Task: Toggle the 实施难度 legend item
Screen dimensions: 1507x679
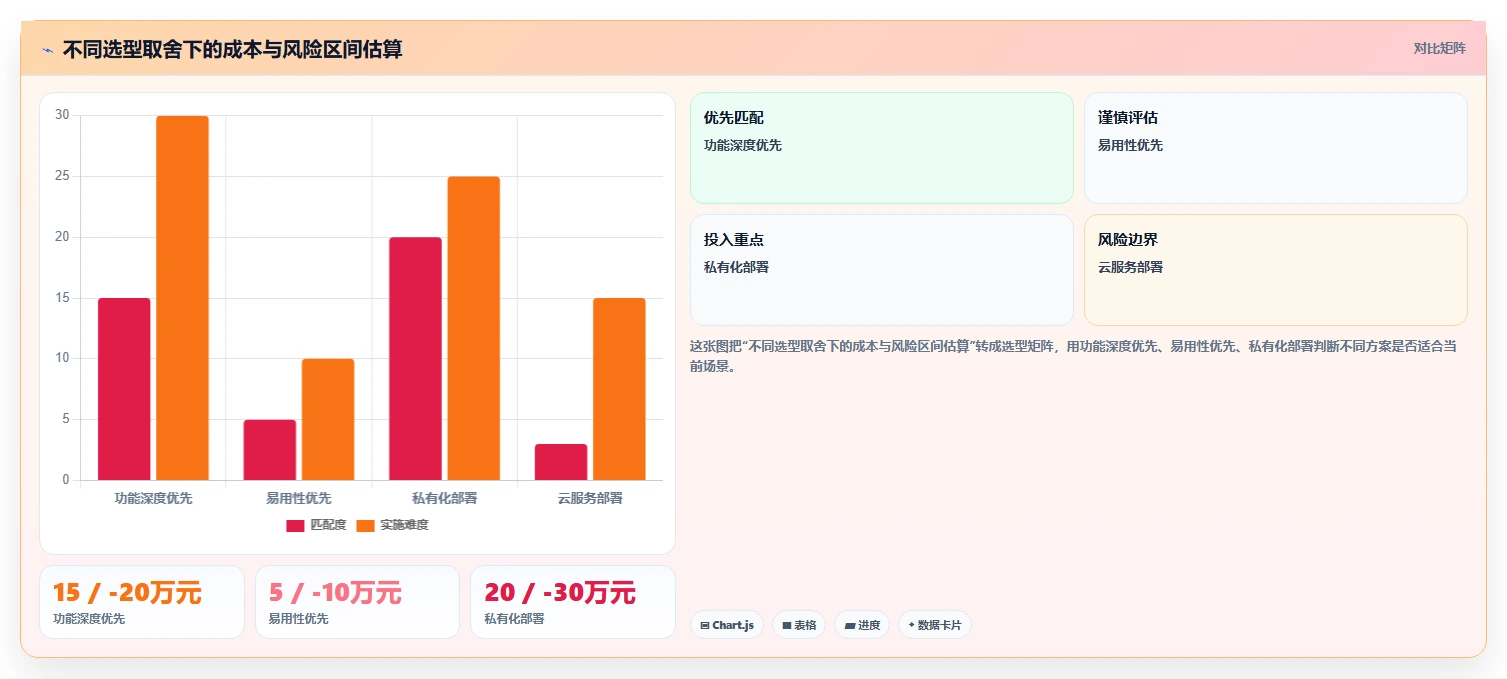Action: click(392, 525)
